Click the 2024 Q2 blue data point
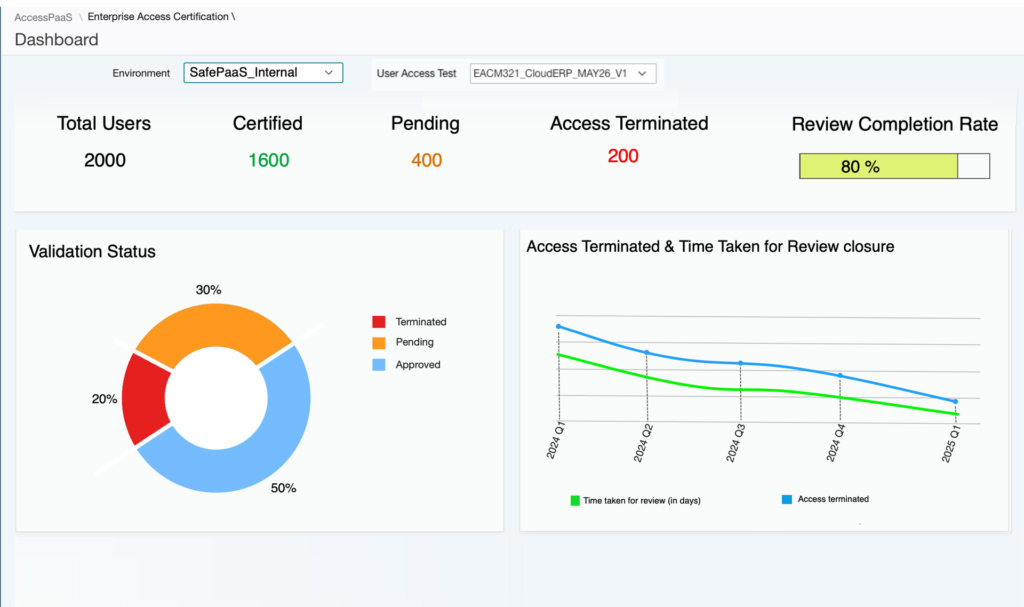Viewport: 1024px width, 607px height. [x=647, y=353]
